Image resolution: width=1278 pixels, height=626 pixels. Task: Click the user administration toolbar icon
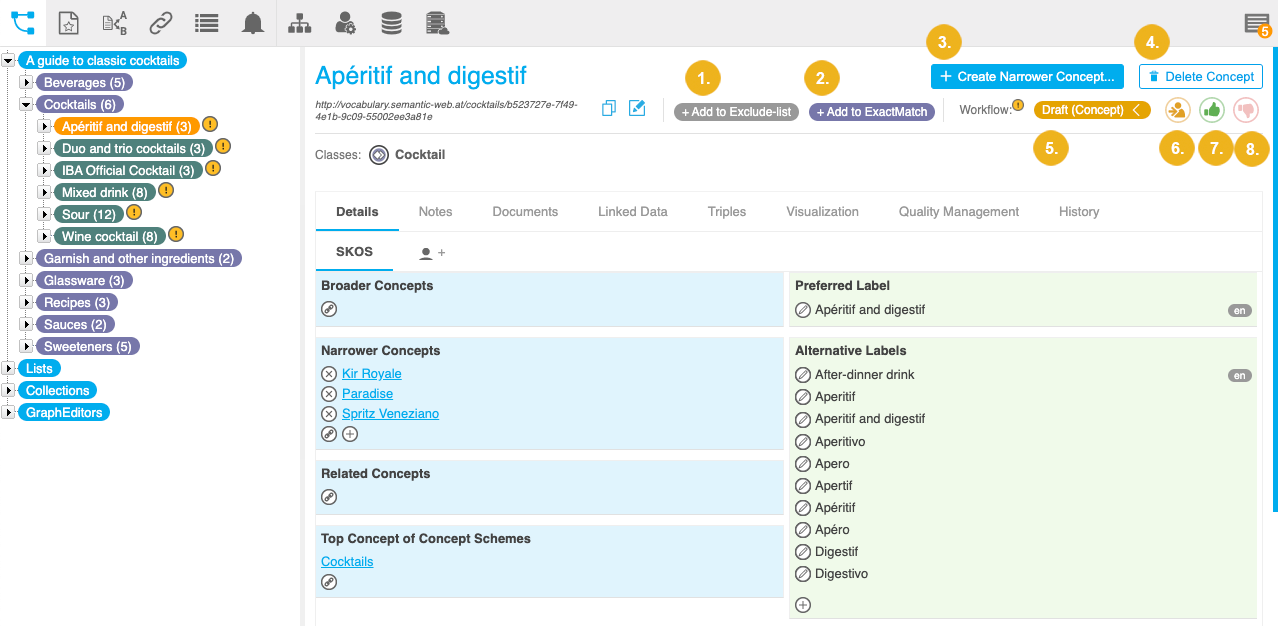345,22
